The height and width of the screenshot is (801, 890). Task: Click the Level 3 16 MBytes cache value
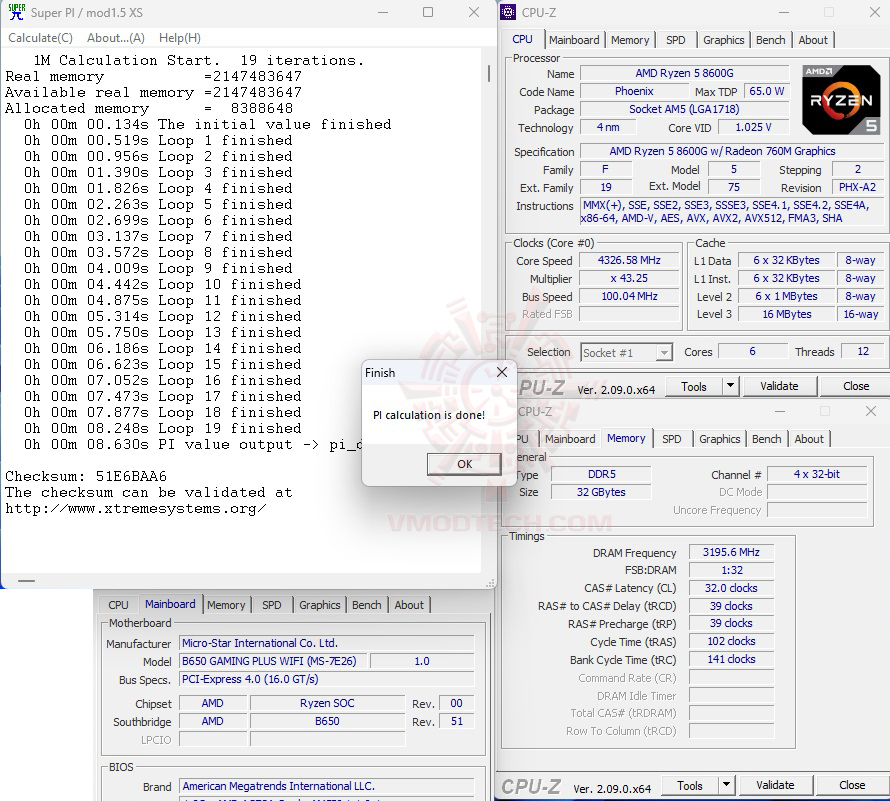pos(786,314)
